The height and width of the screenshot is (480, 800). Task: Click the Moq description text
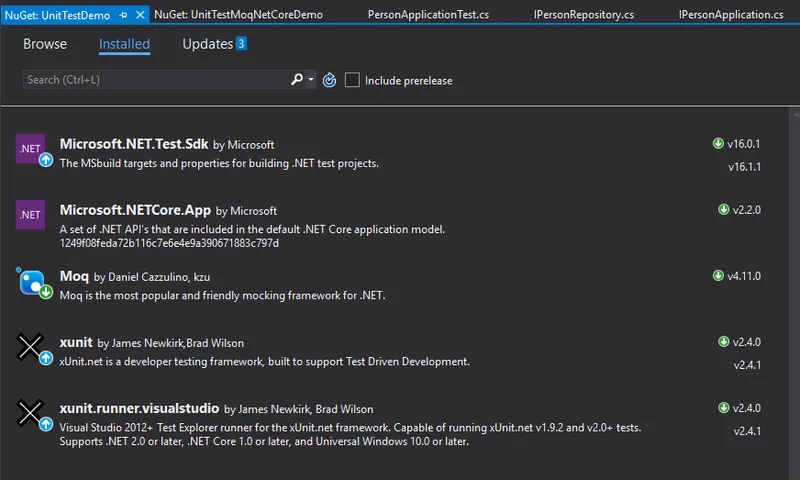pos(222,295)
